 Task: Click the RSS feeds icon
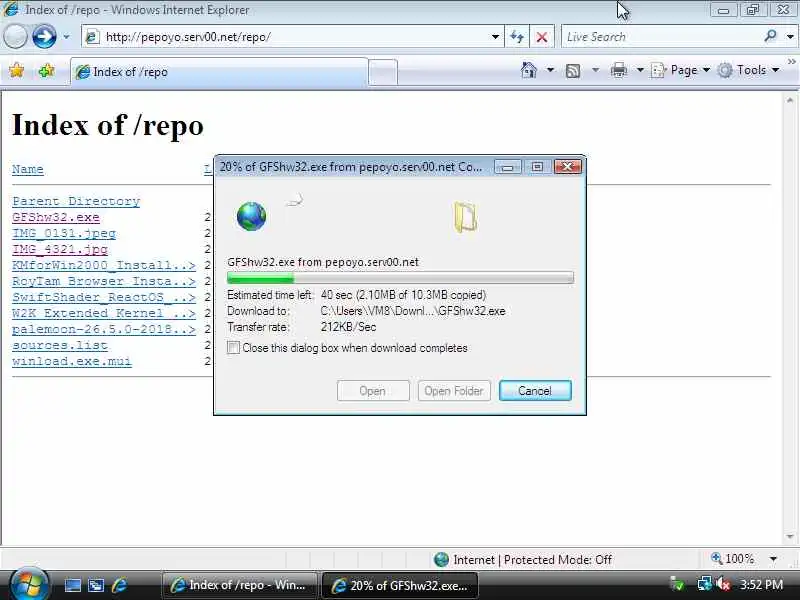(573, 70)
